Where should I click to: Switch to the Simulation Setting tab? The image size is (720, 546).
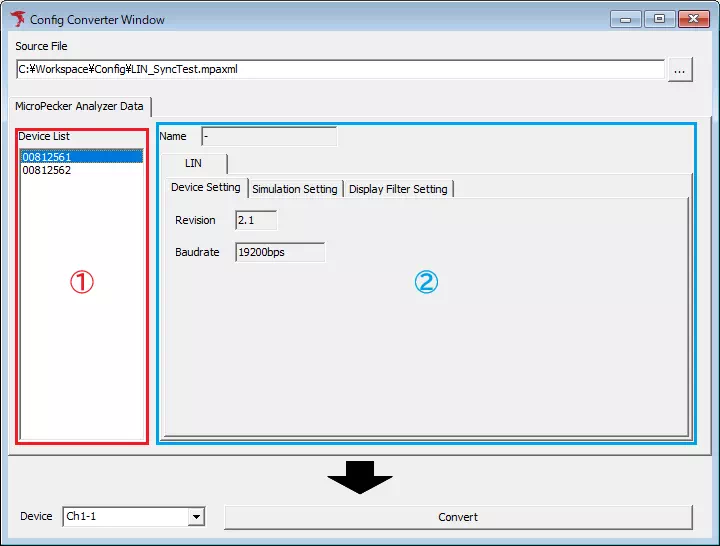tap(295, 189)
